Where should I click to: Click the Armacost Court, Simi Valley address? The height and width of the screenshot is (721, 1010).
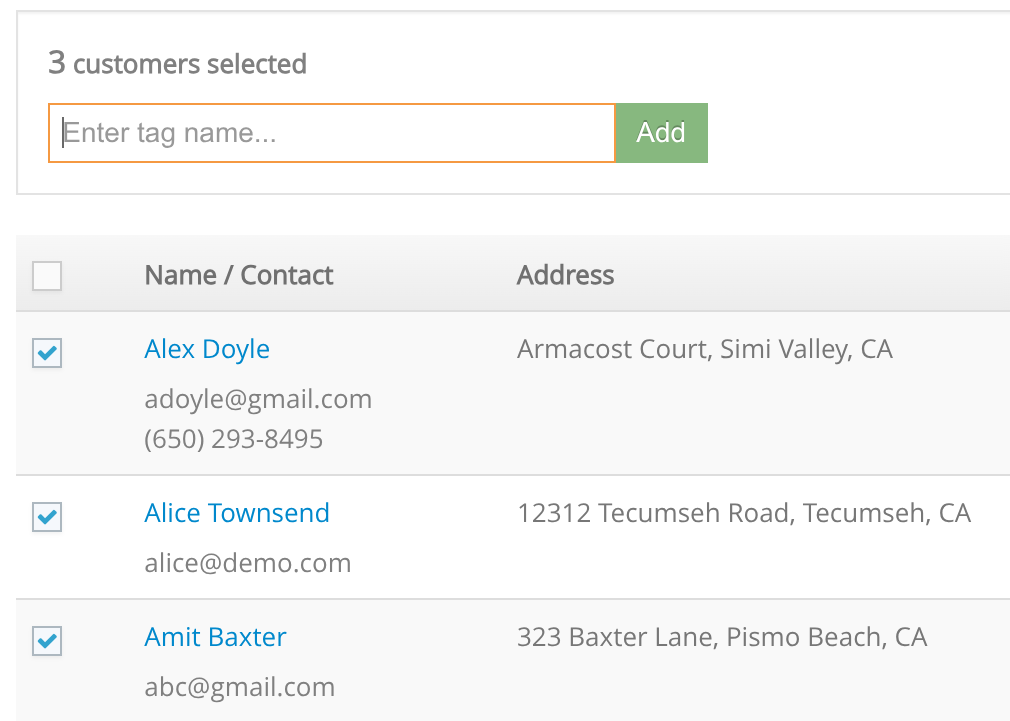click(704, 349)
